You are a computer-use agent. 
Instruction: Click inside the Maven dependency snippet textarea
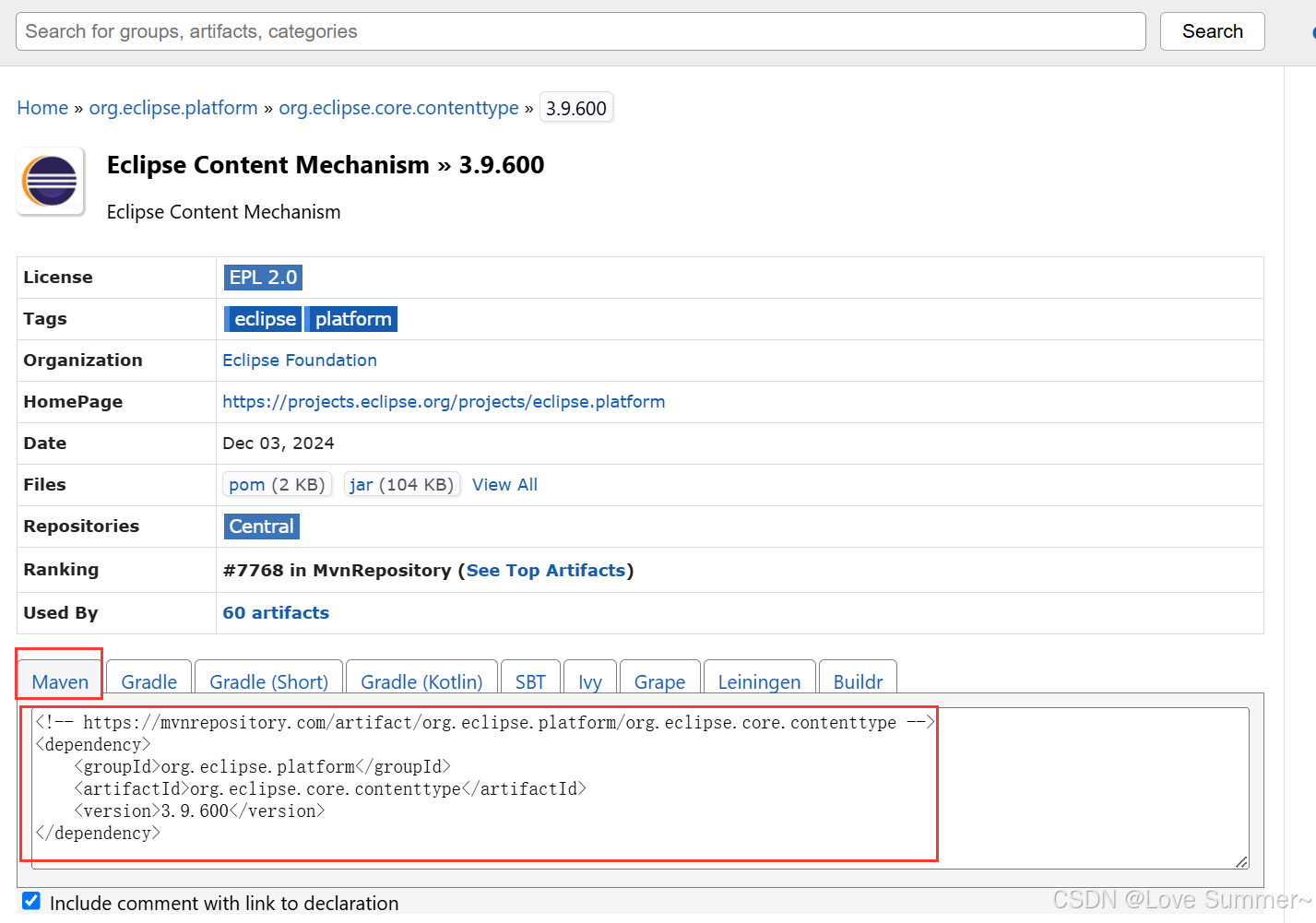coord(640,788)
